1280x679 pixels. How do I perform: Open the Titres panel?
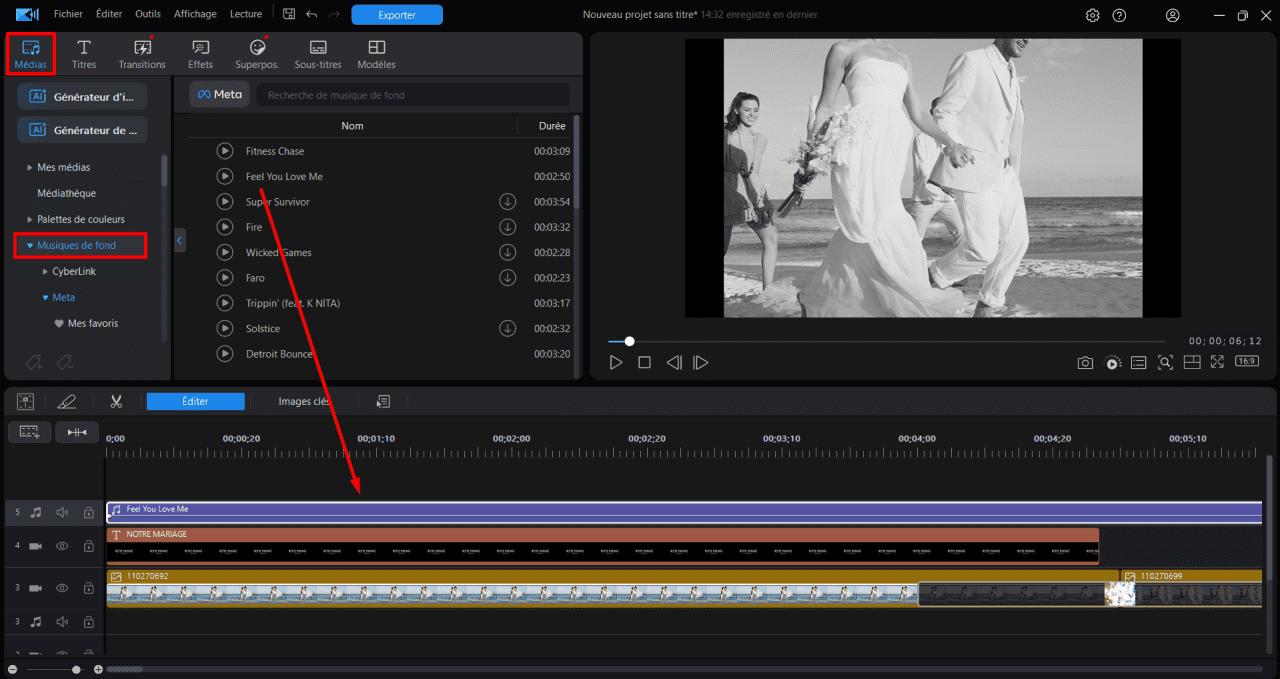[x=84, y=54]
